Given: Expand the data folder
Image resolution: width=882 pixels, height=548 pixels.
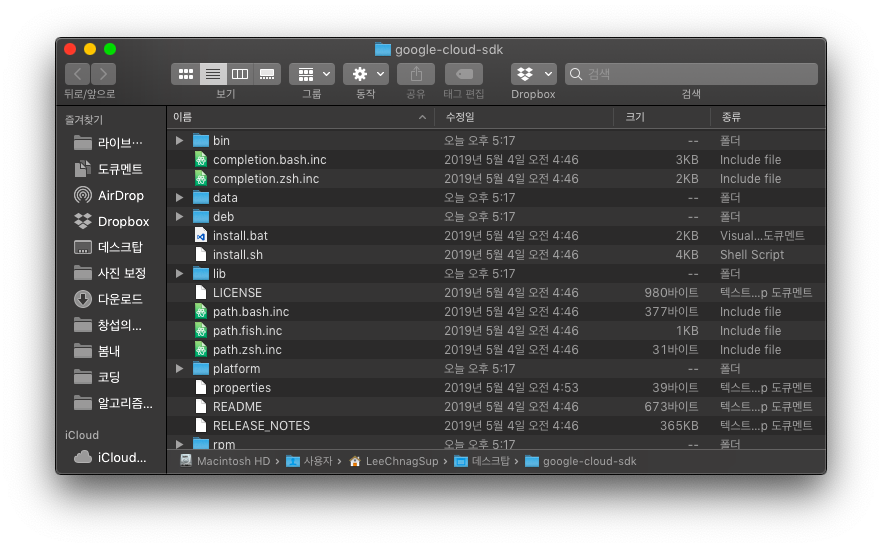Looking at the screenshot, I should (x=179, y=197).
